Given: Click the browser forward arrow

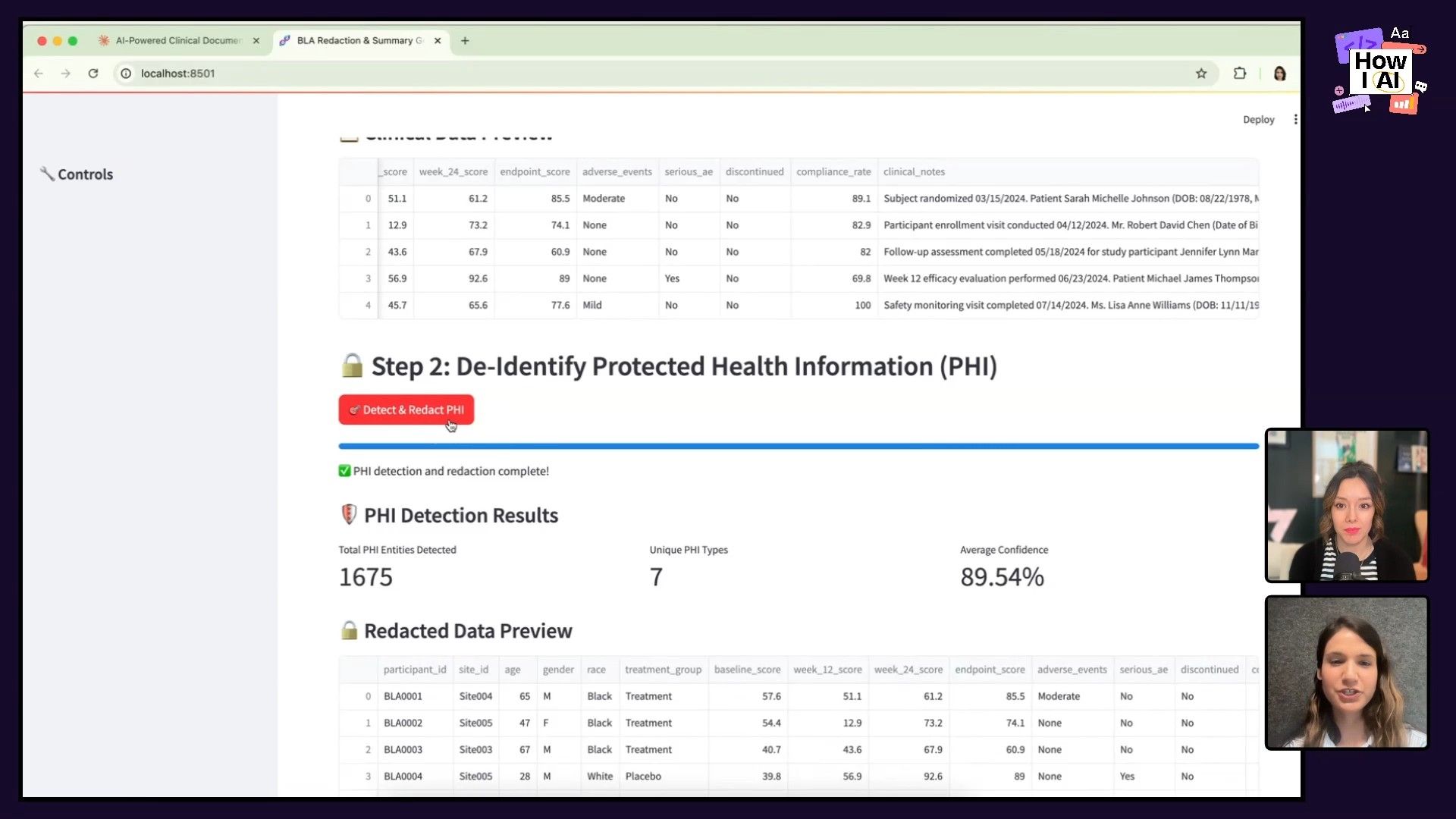Looking at the screenshot, I should (66, 74).
